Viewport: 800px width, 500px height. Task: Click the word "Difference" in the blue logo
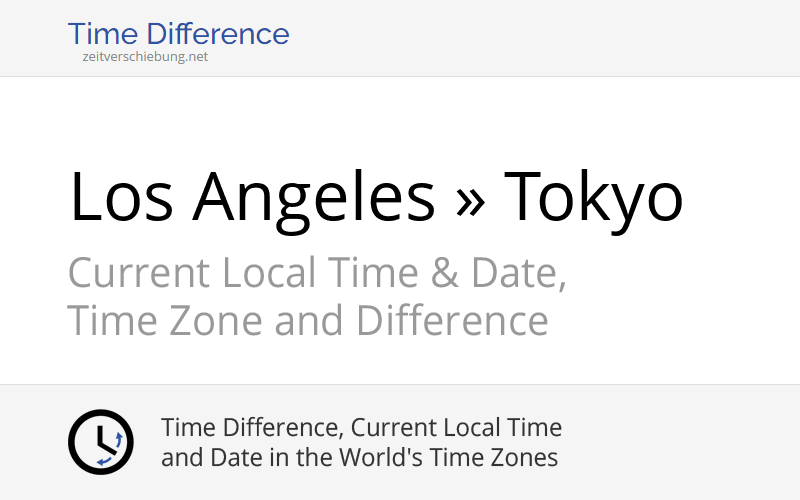coord(218,34)
